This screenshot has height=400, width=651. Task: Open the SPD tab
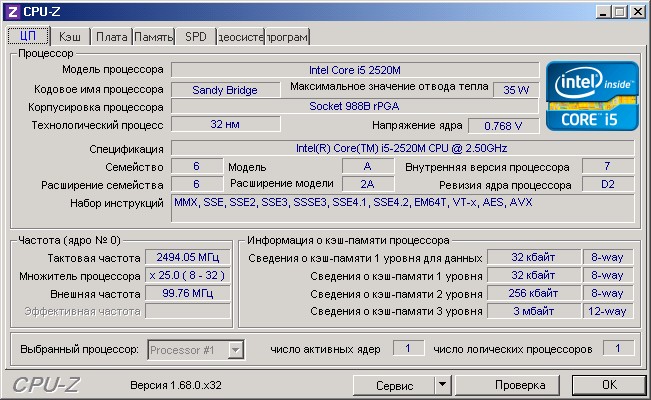click(x=196, y=37)
